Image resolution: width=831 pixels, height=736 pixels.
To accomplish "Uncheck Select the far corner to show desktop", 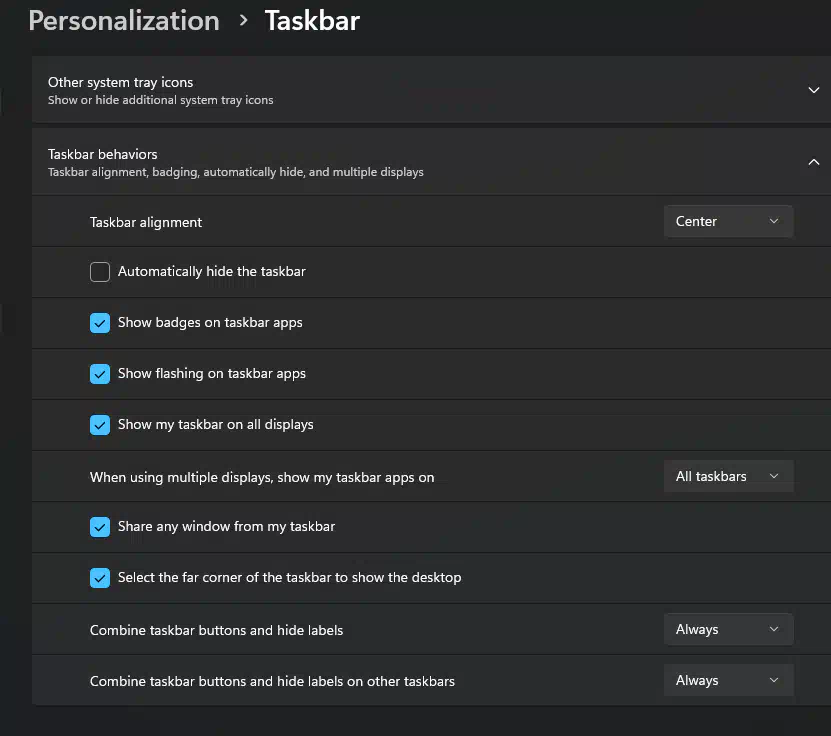I will pyautogui.click(x=100, y=578).
